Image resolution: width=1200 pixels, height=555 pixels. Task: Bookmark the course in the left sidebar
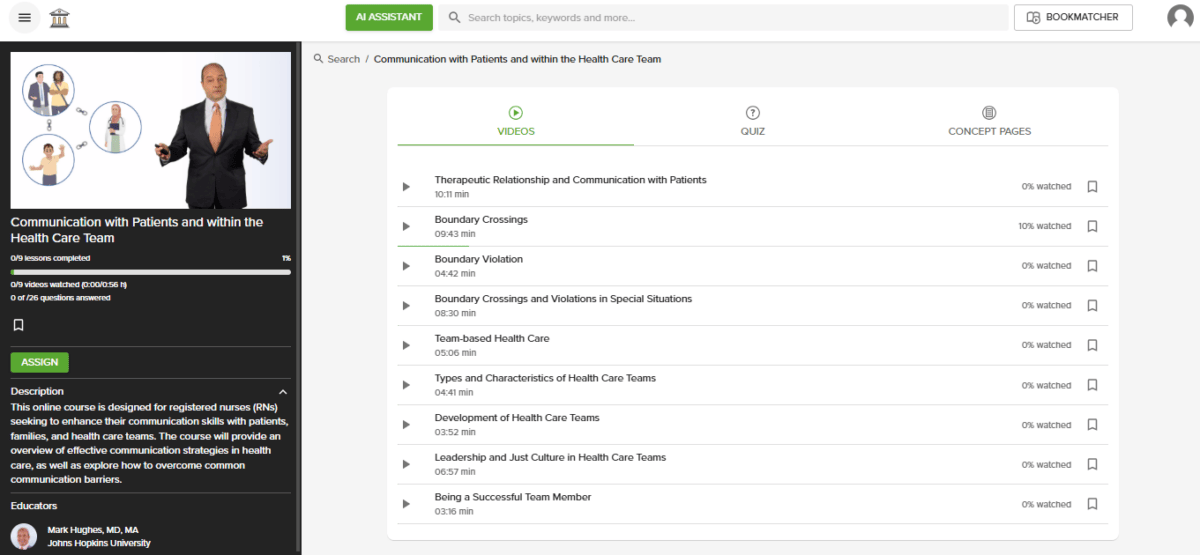tap(18, 325)
